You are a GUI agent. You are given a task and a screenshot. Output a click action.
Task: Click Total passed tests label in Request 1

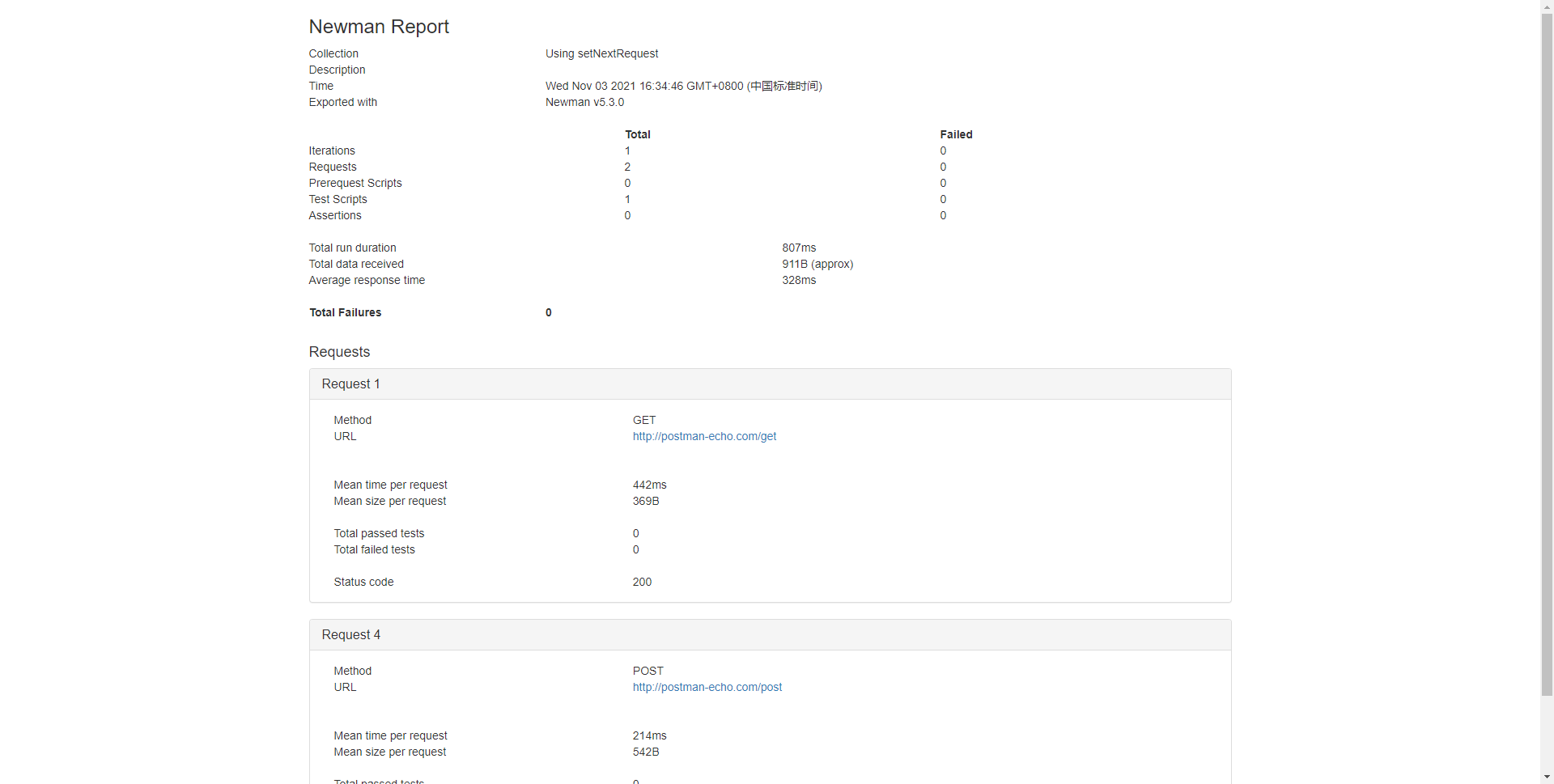(379, 533)
